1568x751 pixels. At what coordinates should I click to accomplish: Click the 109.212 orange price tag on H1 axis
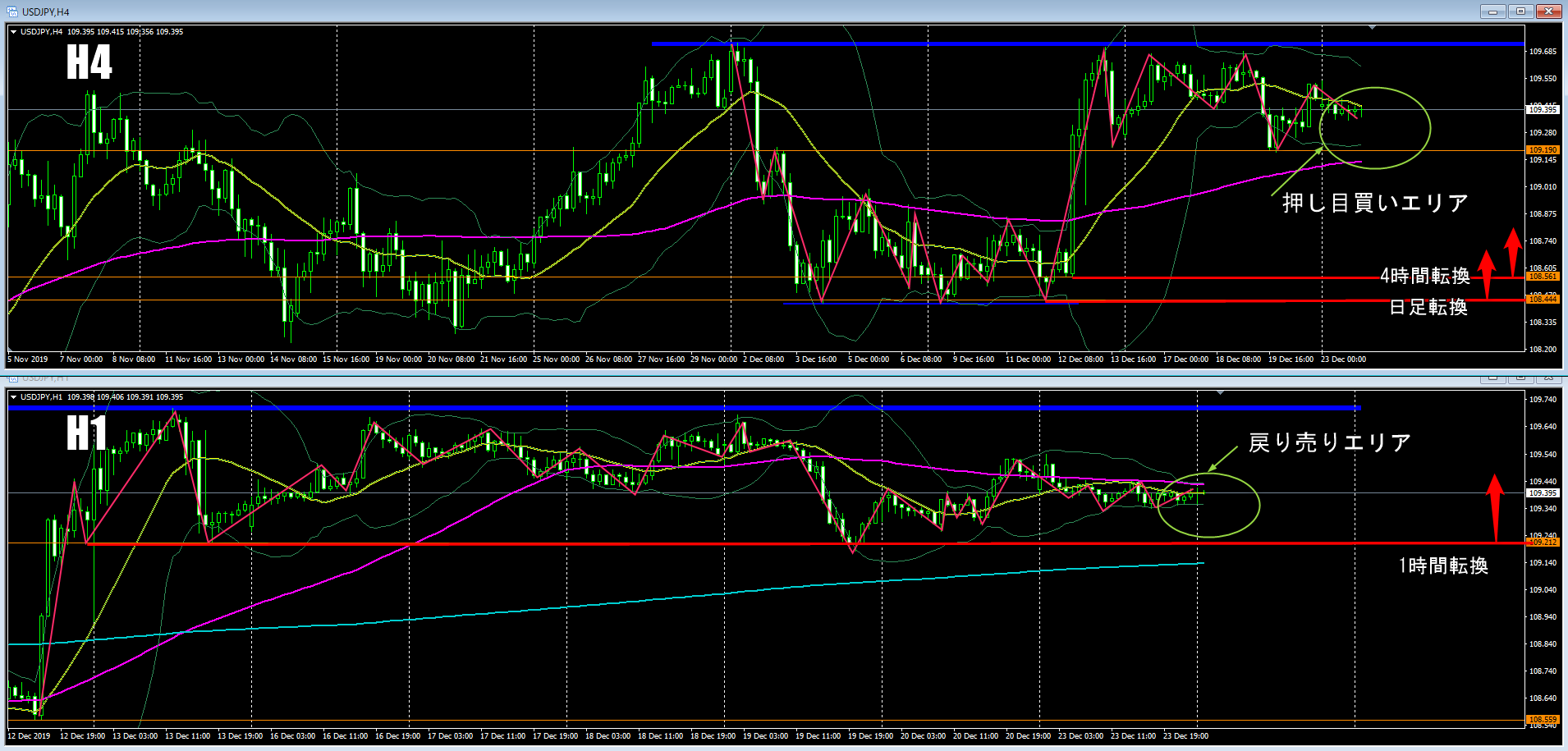pyautogui.click(x=1543, y=543)
